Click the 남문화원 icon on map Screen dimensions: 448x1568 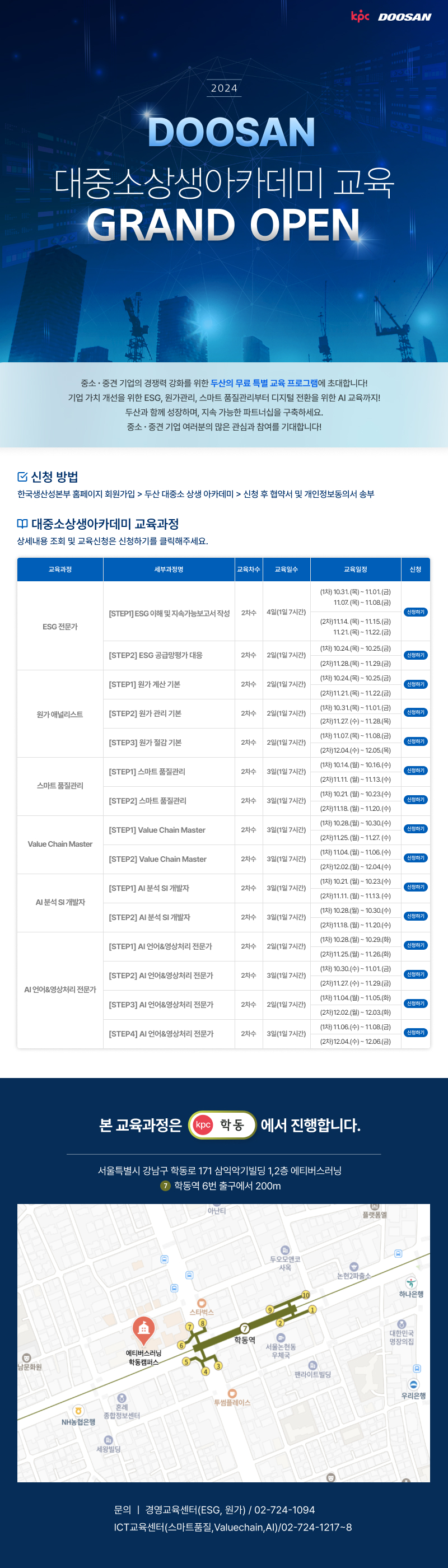[26, 1358]
